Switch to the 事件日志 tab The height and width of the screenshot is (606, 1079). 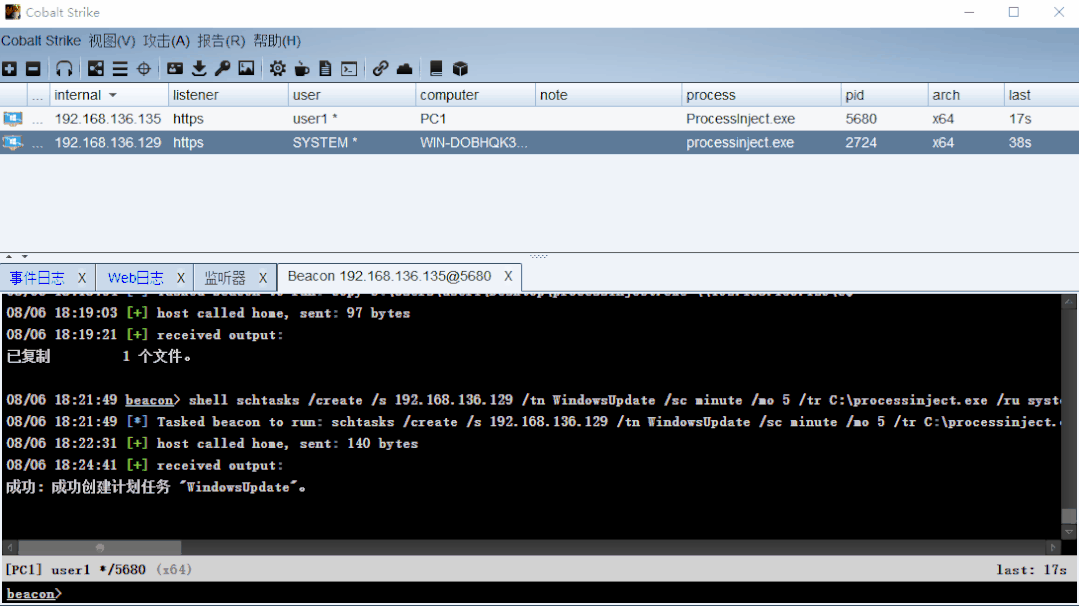37,278
